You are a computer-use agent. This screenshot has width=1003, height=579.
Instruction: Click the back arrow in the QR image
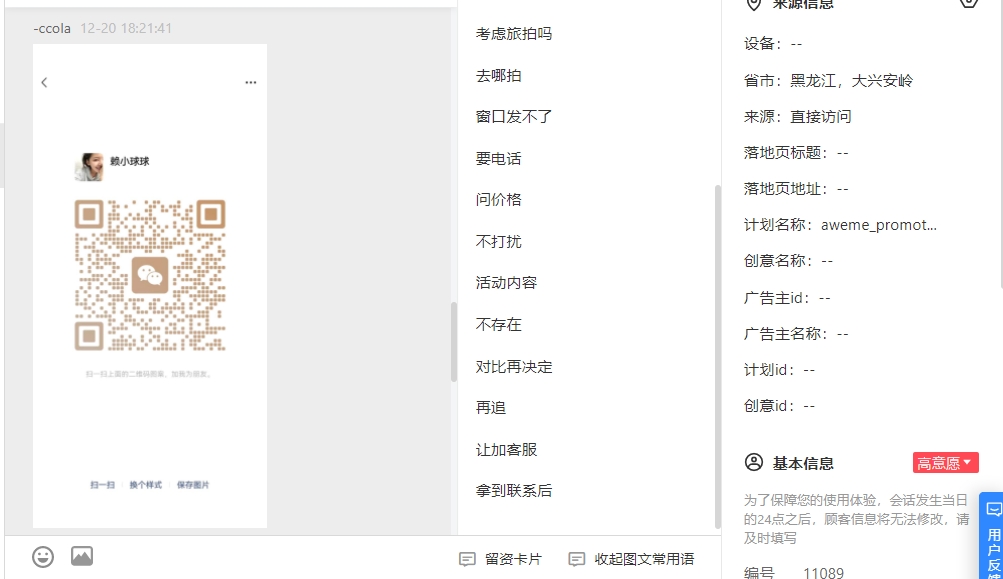[x=44, y=82]
